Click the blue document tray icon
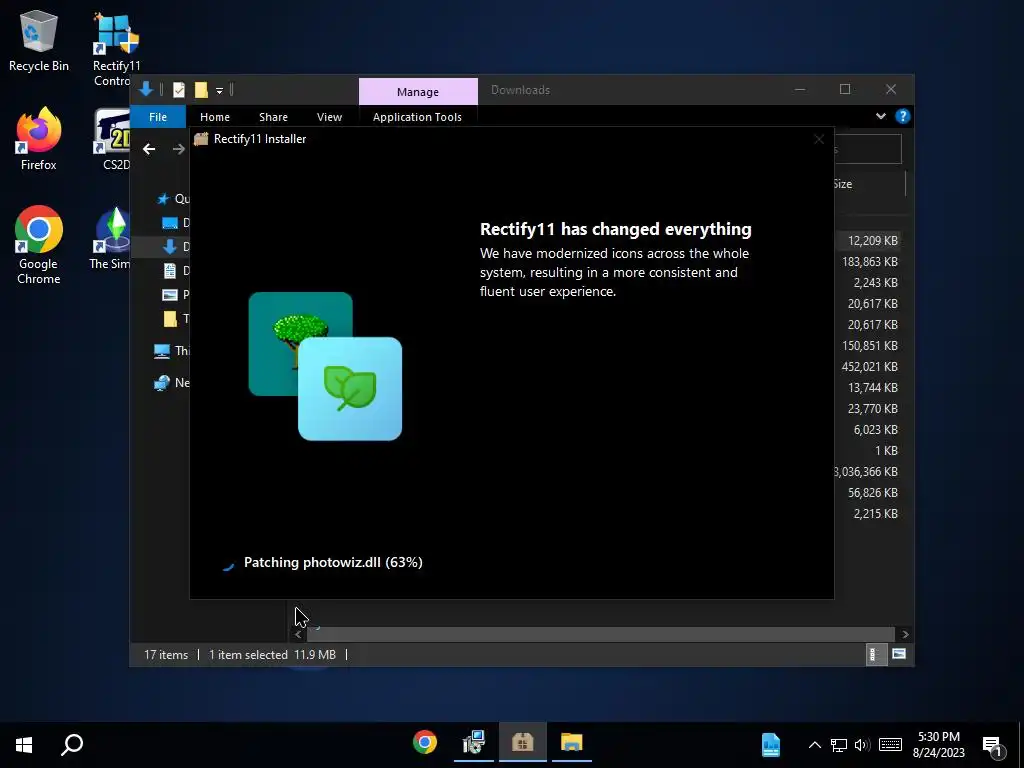Image resolution: width=1024 pixels, height=768 pixels. pos(771,745)
